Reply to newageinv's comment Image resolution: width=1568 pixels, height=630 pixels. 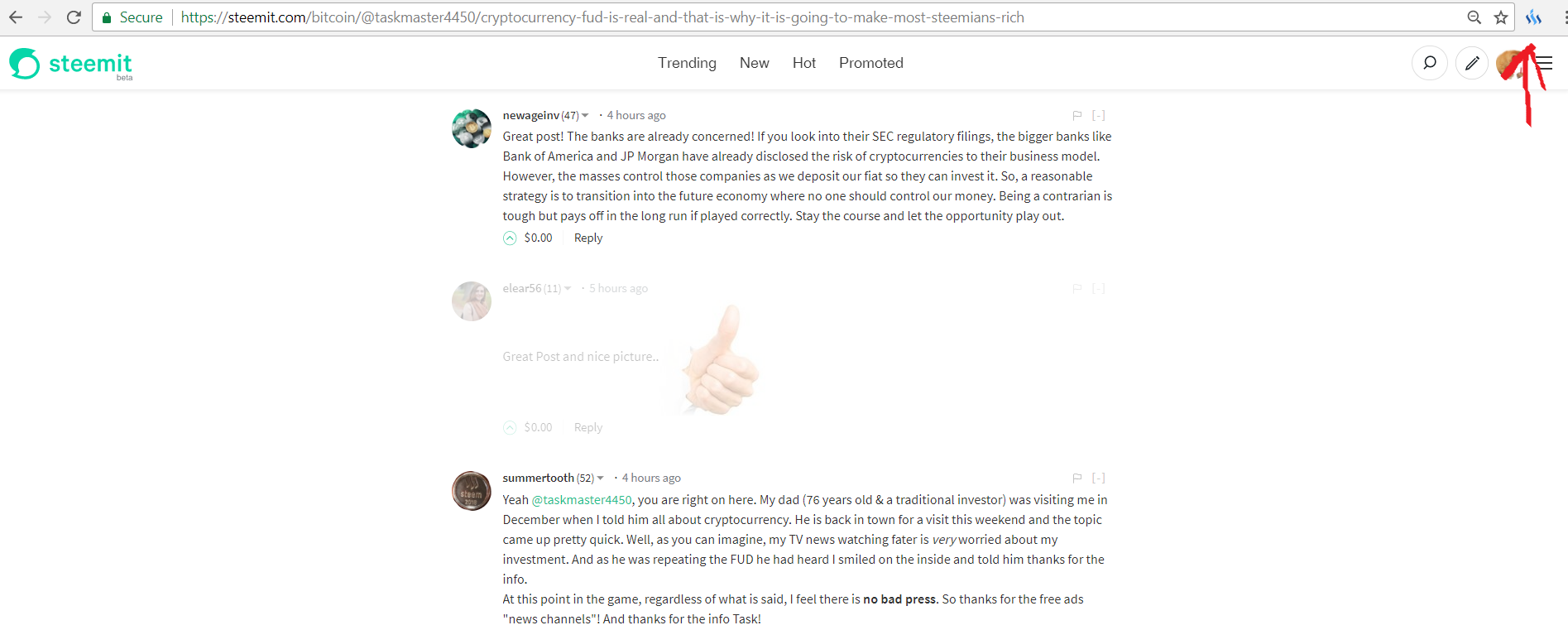tap(588, 238)
